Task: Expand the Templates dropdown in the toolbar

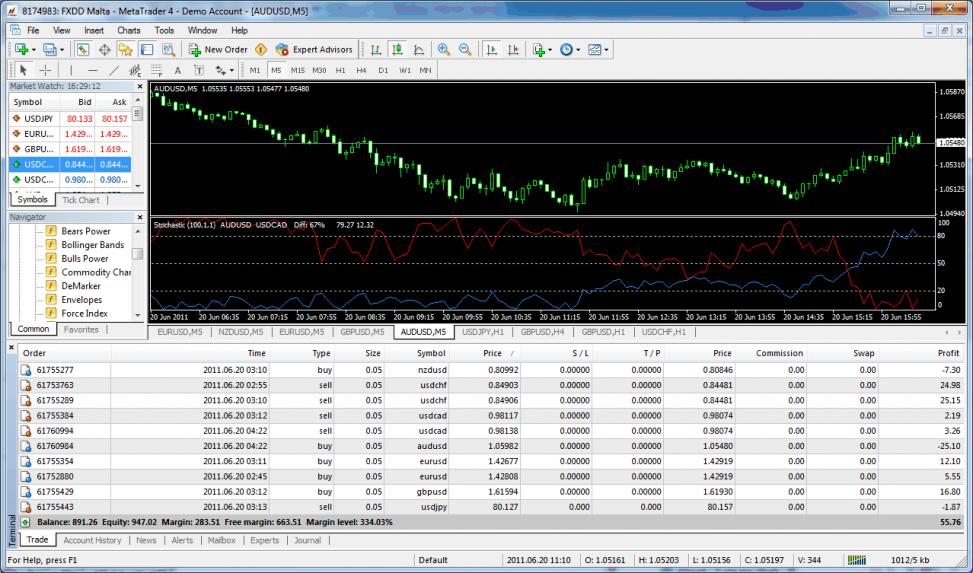Action: point(598,49)
